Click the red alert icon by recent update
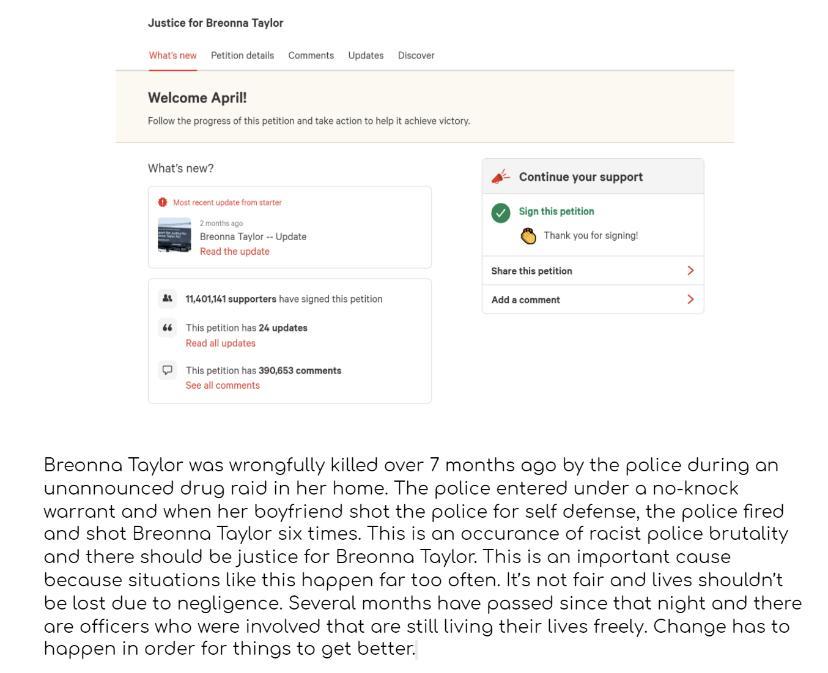Image resolution: width=828 pixels, height=673 pixels. (163, 202)
